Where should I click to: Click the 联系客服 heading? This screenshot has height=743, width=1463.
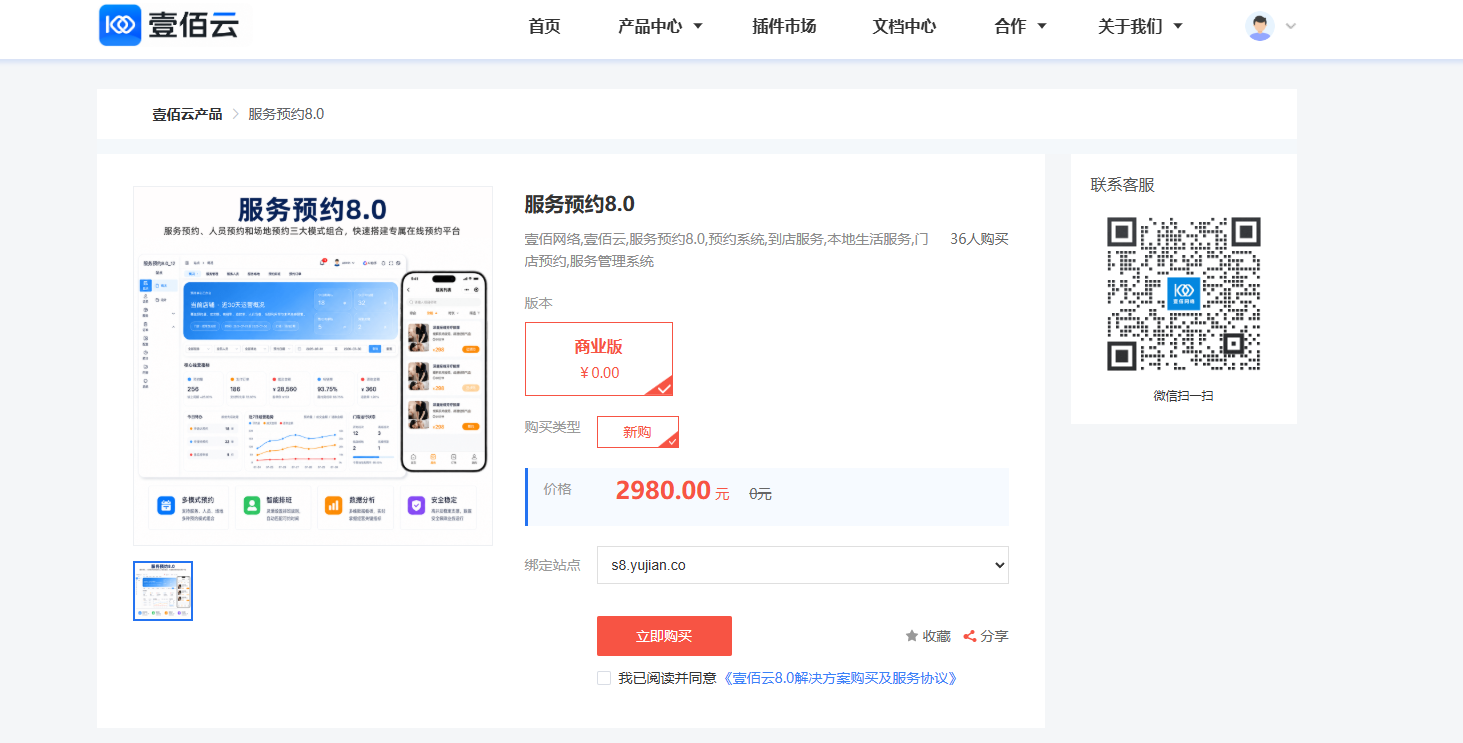pyautogui.click(x=1122, y=185)
